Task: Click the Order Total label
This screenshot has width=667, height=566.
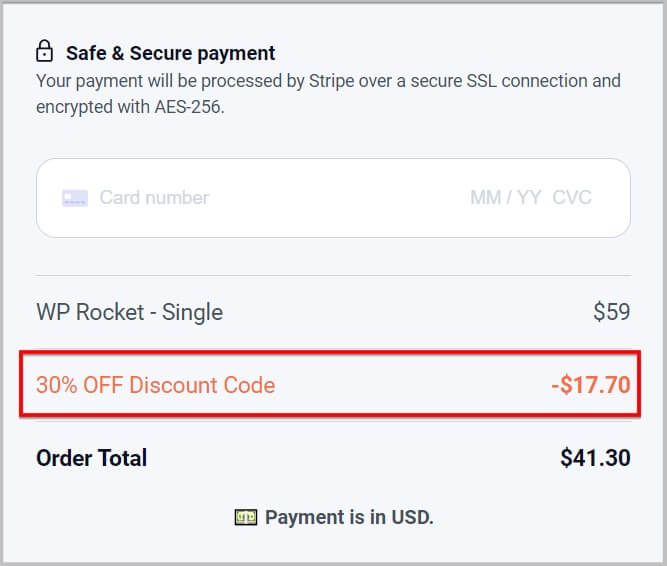Action: (91, 458)
